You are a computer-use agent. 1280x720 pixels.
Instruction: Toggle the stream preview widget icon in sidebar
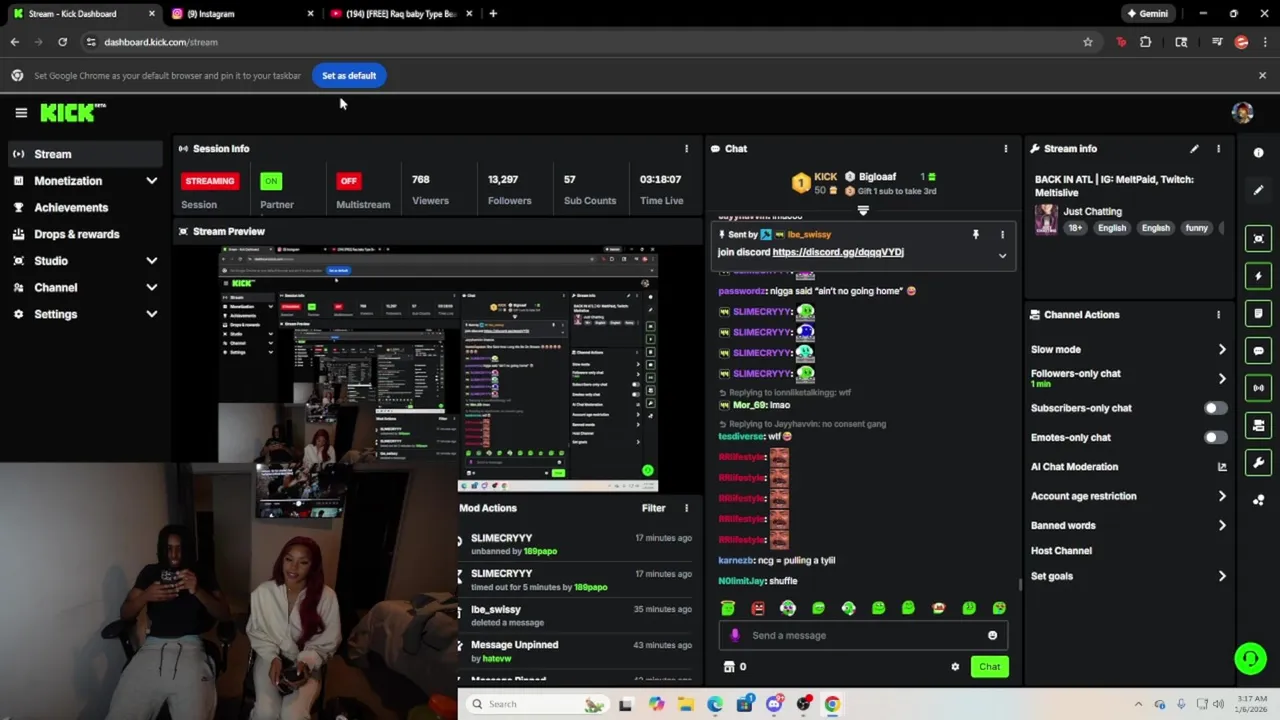tap(1258, 238)
